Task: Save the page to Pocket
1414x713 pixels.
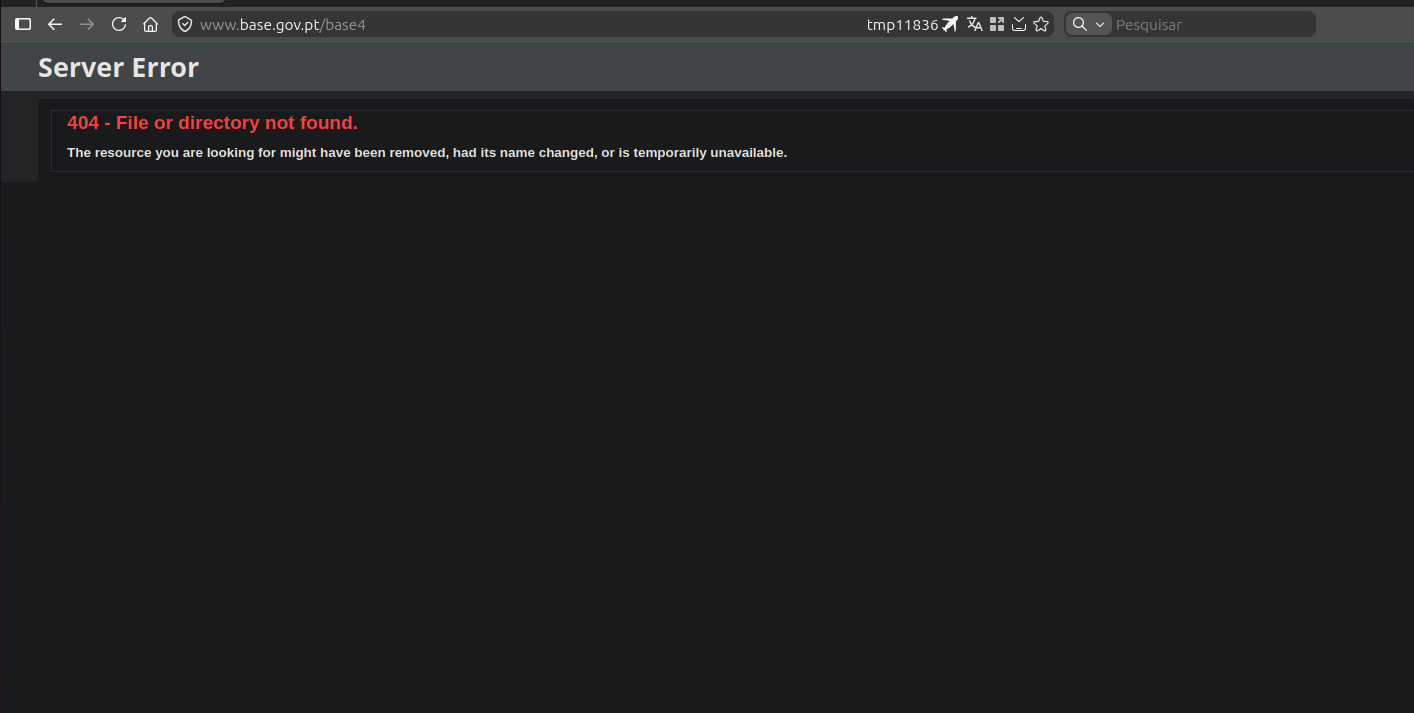Action: point(1019,24)
